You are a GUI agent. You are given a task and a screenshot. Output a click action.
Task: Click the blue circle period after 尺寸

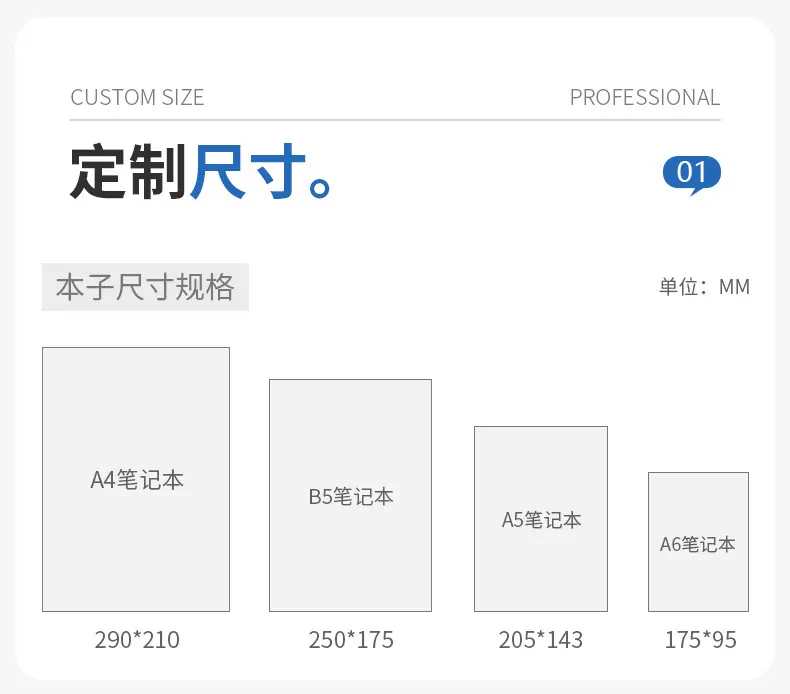click(x=319, y=187)
